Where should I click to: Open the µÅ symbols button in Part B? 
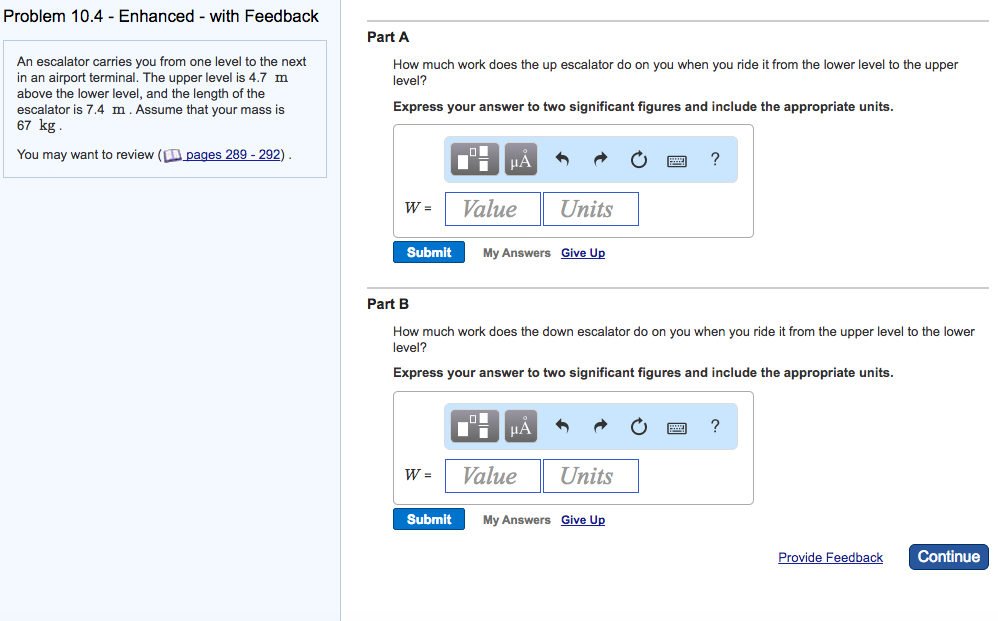pyautogui.click(x=521, y=426)
